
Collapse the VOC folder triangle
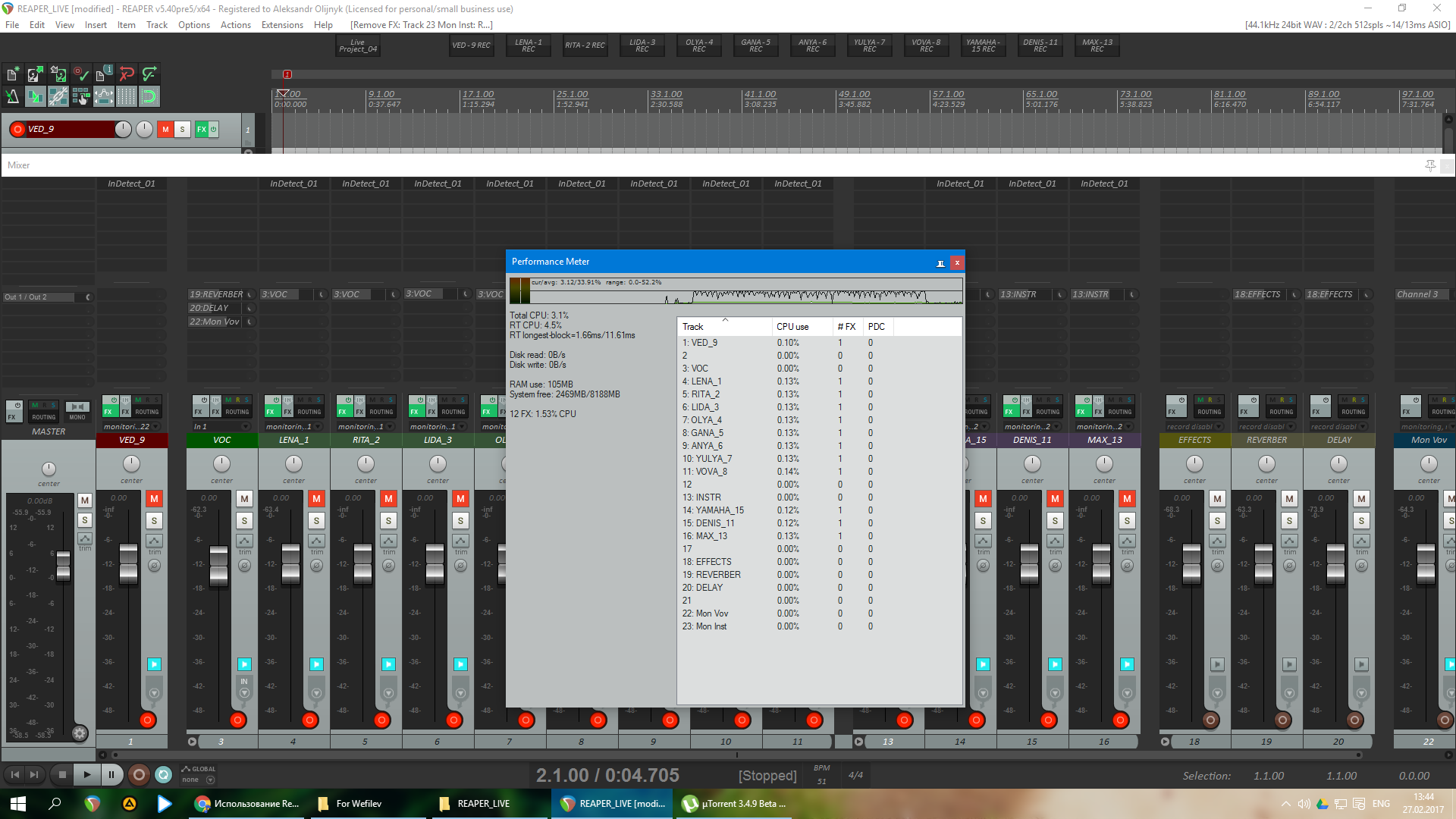pyautogui.click(x=192, y=742)
